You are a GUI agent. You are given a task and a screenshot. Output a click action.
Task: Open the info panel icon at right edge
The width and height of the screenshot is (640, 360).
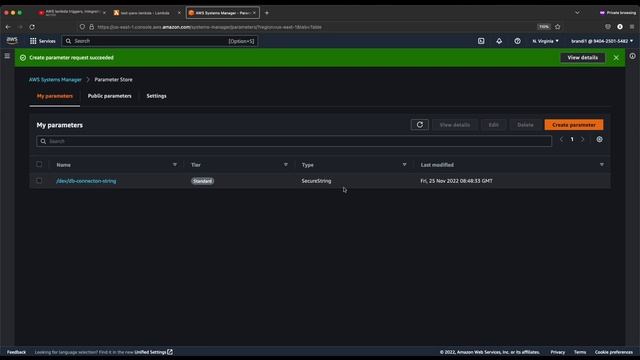click(x=632, y=56)
